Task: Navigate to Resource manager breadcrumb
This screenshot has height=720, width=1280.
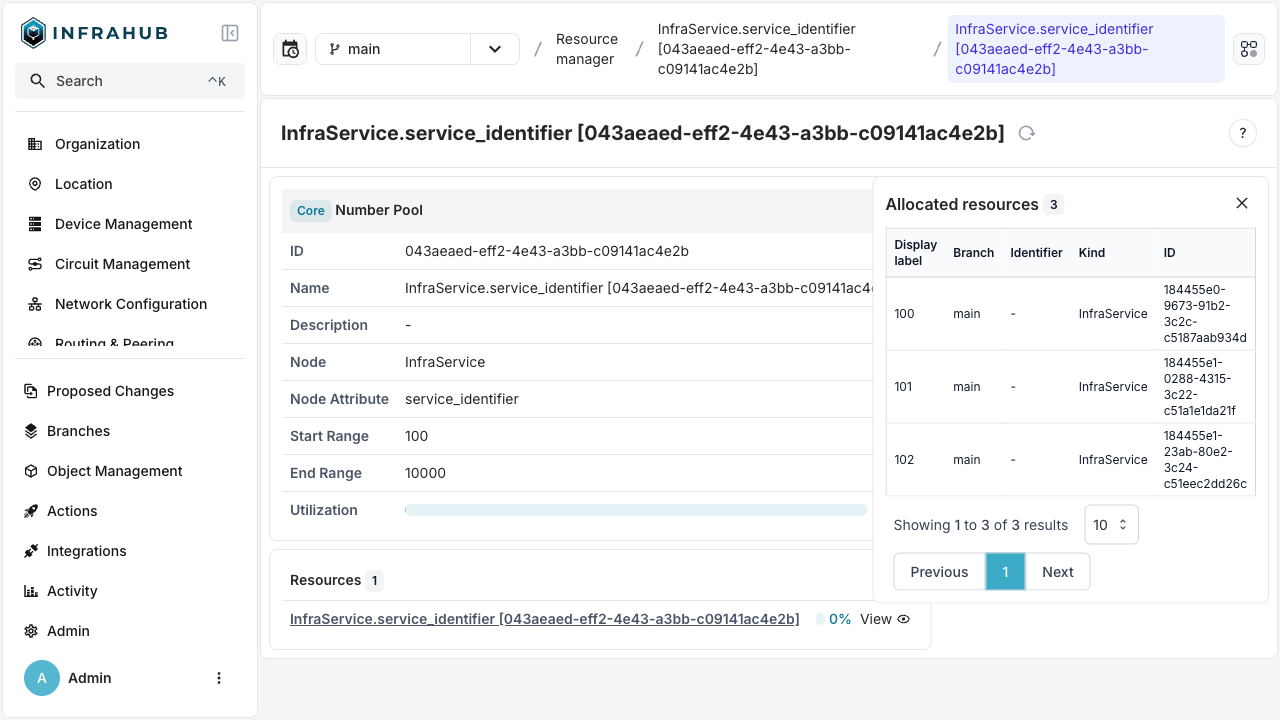Action: [x=587, y=48]
